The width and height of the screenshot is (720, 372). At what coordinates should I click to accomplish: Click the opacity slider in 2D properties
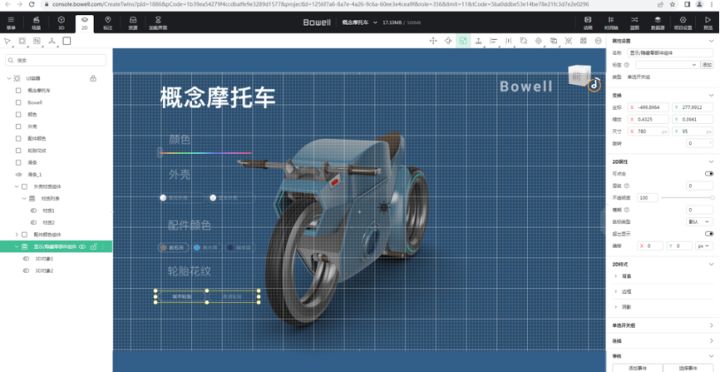(687, 197)
